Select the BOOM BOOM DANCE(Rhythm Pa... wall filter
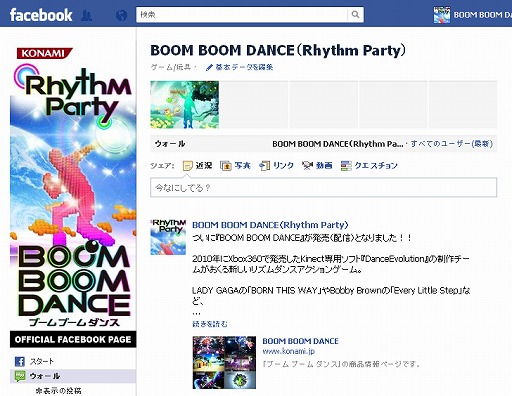The width and height of the screenshot is (512, 396). 337,144
